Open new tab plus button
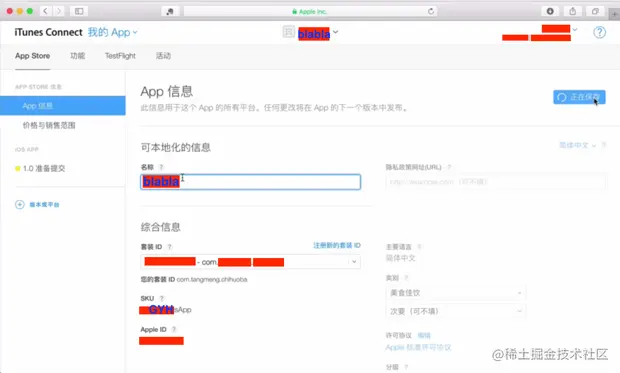This screenshot has width=620, height=373. point(614,14)
